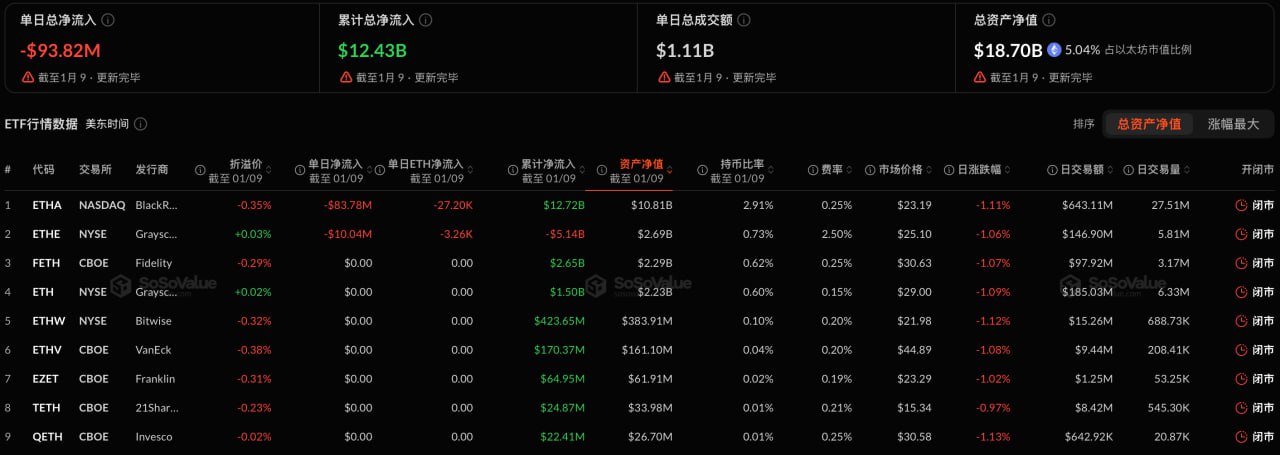Click info icon next to 美东时间
Viewport: 1280px width, 455px height.
click(x=141, y=124)
